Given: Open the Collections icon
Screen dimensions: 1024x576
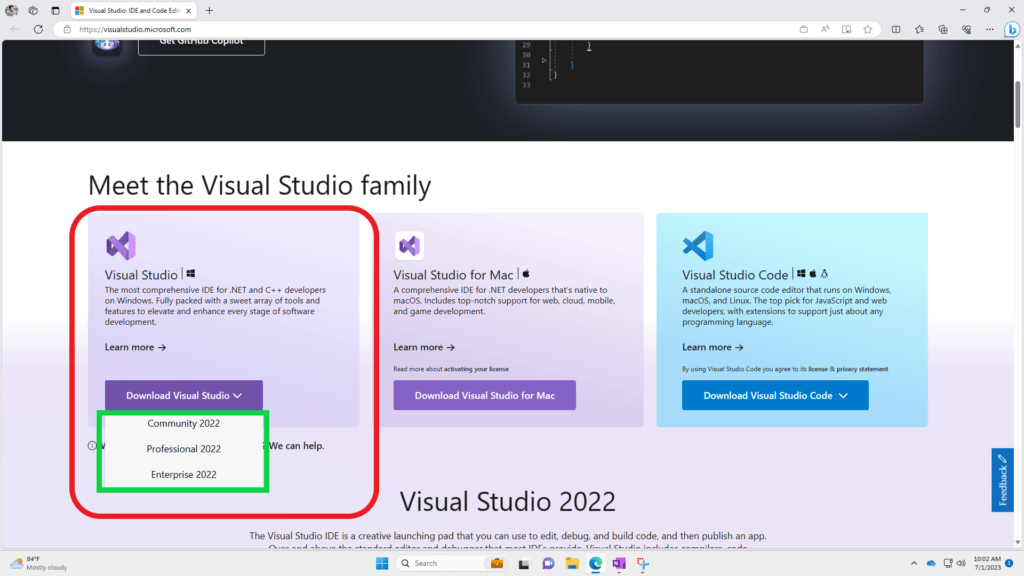Looking at the screenshot, I should 943,29.
